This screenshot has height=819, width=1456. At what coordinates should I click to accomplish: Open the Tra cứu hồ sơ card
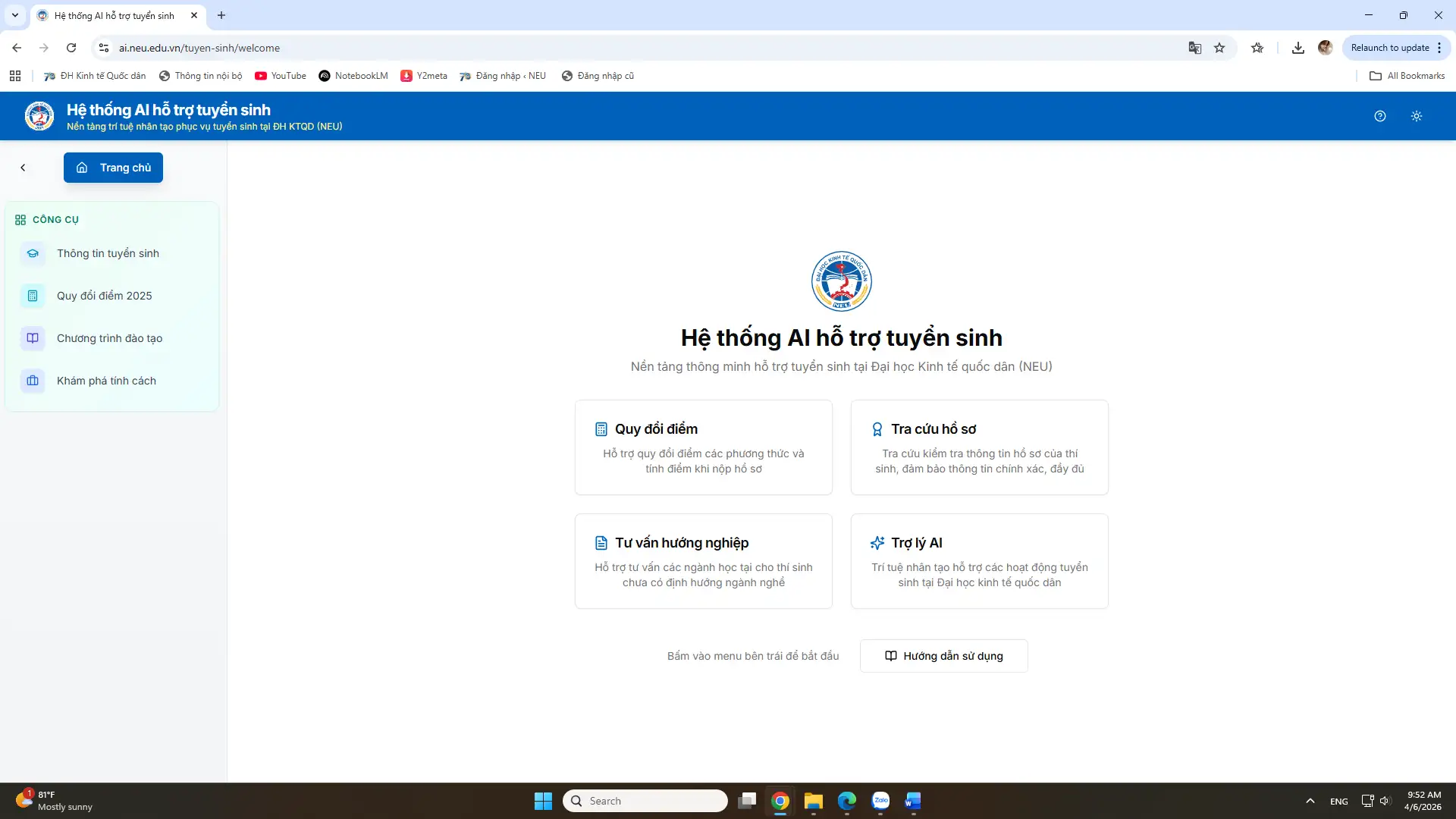click(x=979, y=447)
